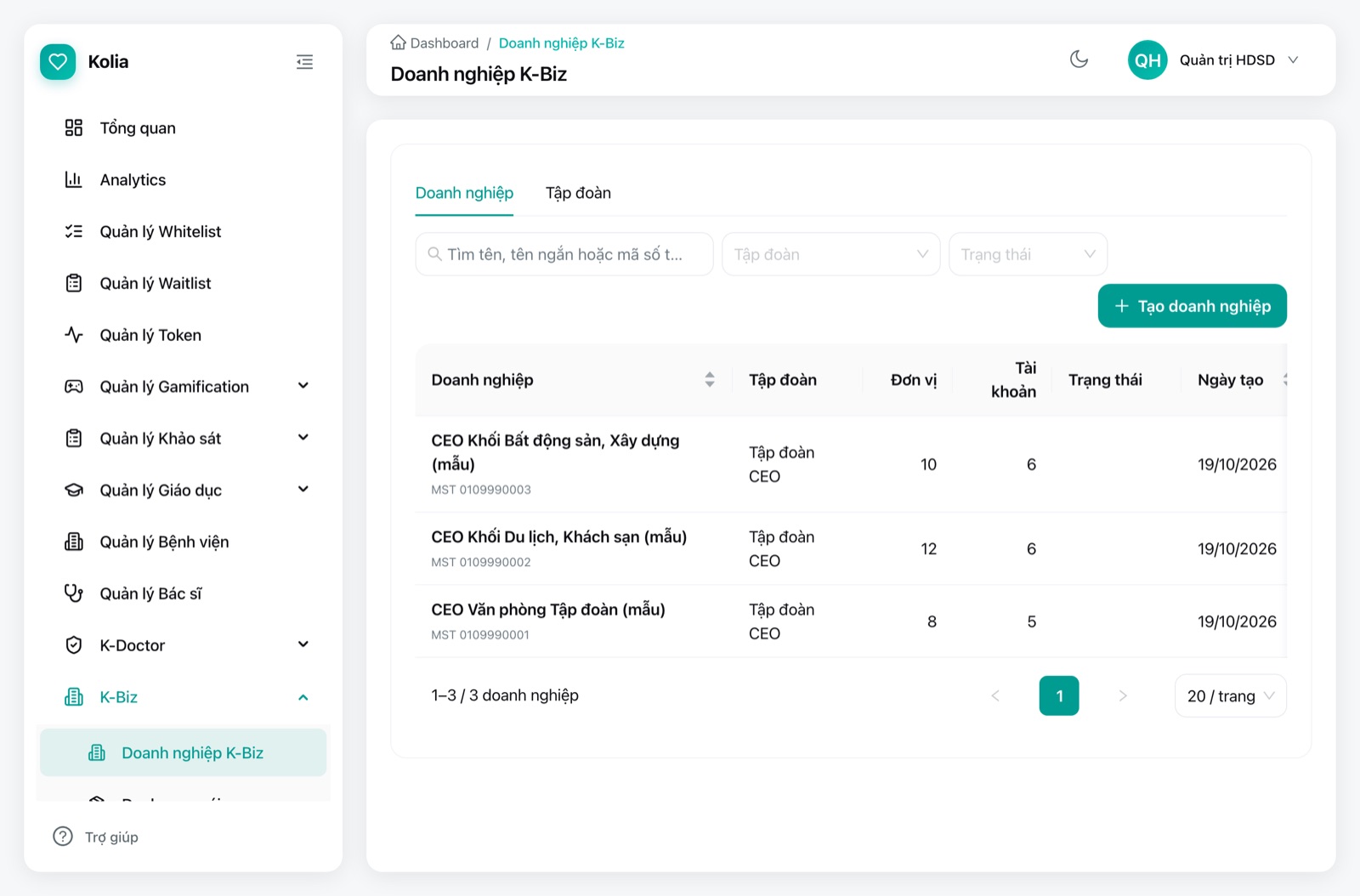This screenshot has width=1360, height=896.
Task: Click Tạo doanh nghiệp button
Action: (1193, 306)
